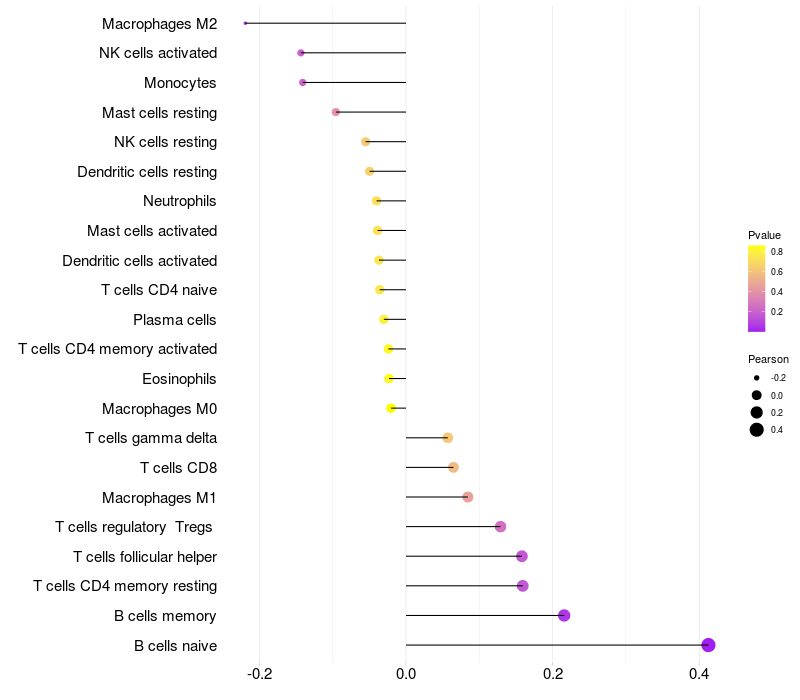The height and width of the screenshot is (700, 800).
Task: Click the Mast cells resting dot
Action: (336, 112)
